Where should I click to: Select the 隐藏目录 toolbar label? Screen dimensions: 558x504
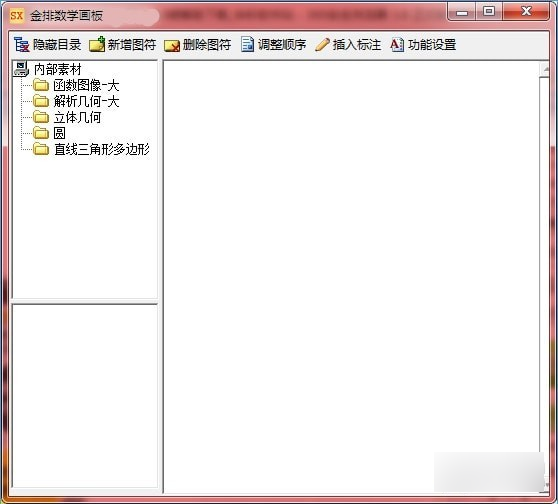point(57,45)
